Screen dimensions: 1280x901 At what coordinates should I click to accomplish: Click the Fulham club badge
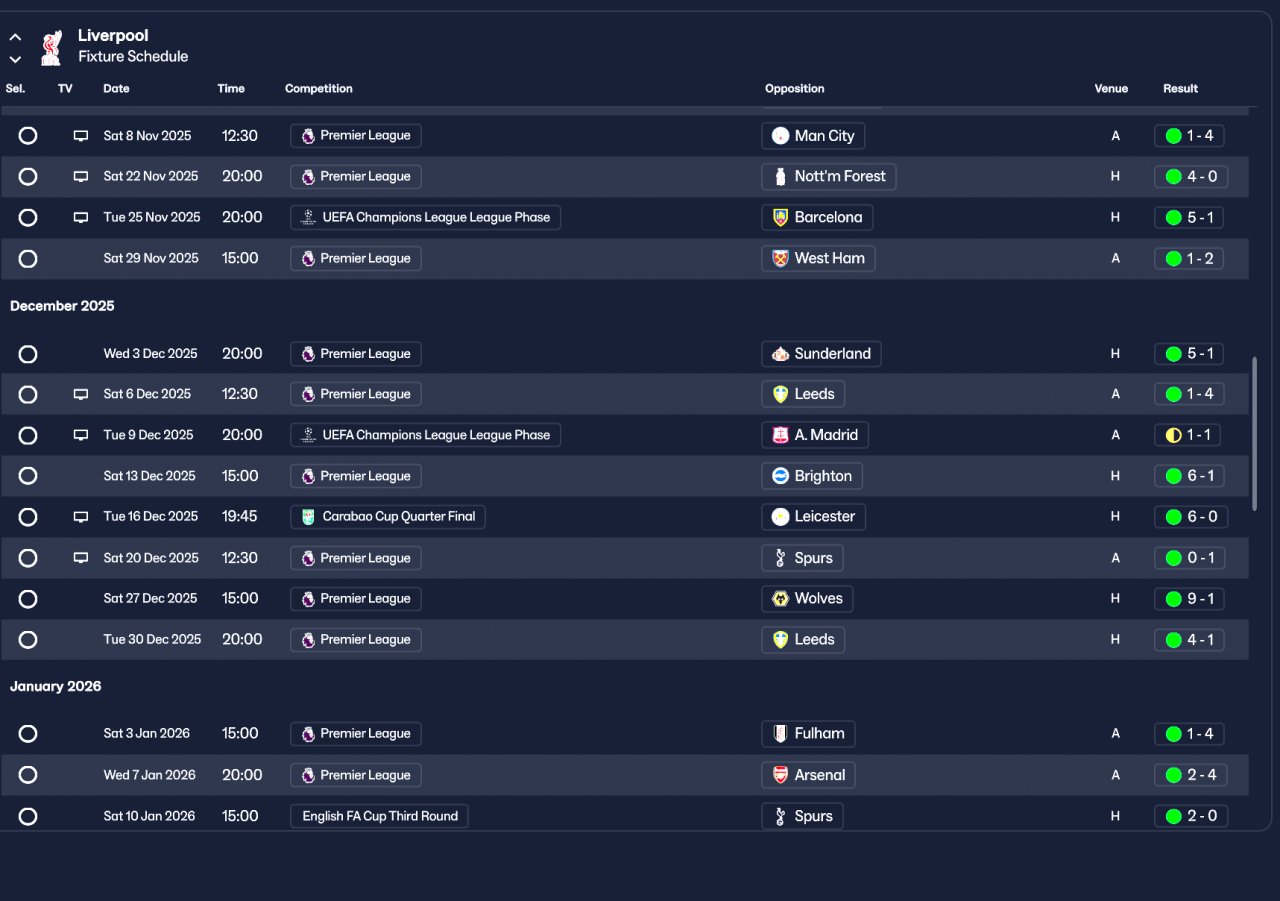click(x=781, y=734)
